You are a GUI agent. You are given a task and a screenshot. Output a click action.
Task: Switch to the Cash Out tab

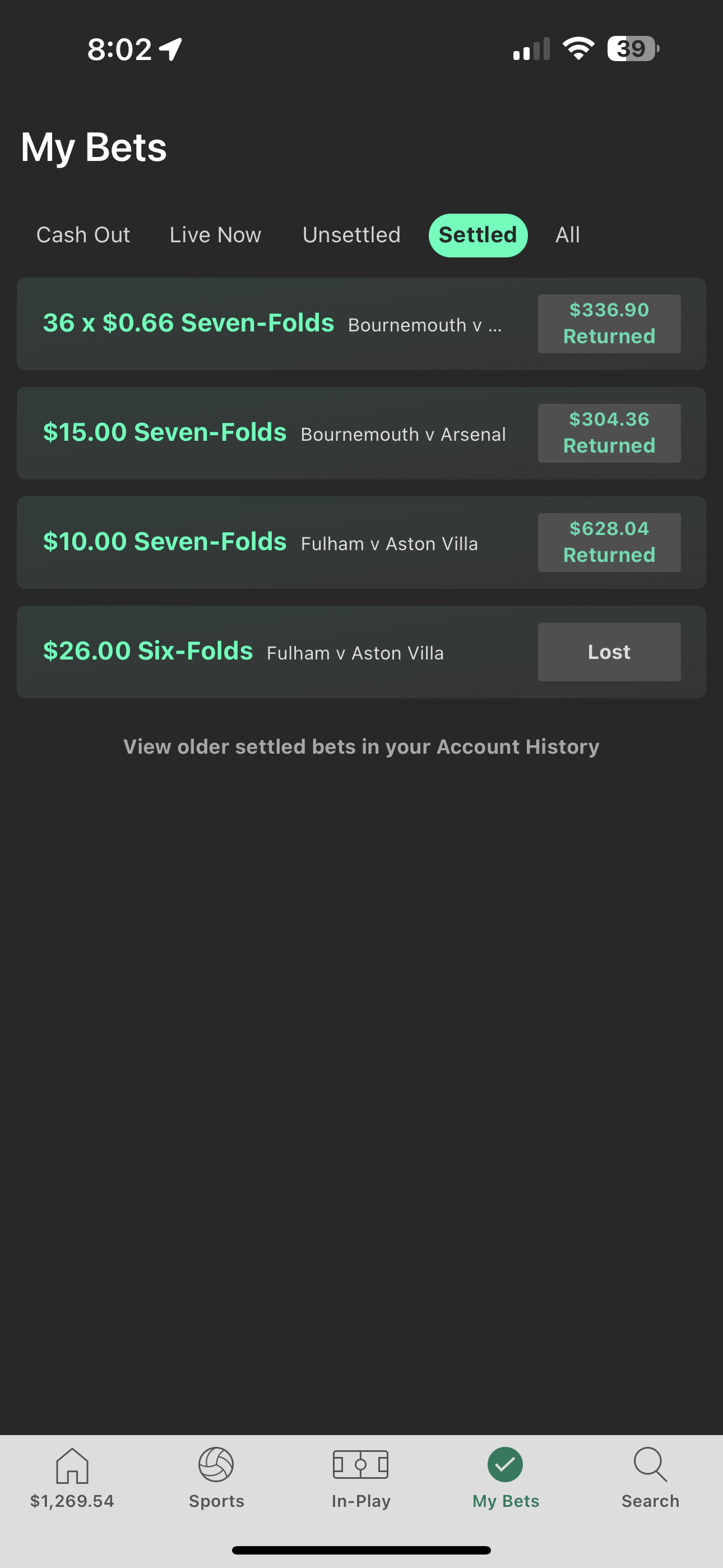(x=84, y=235)
